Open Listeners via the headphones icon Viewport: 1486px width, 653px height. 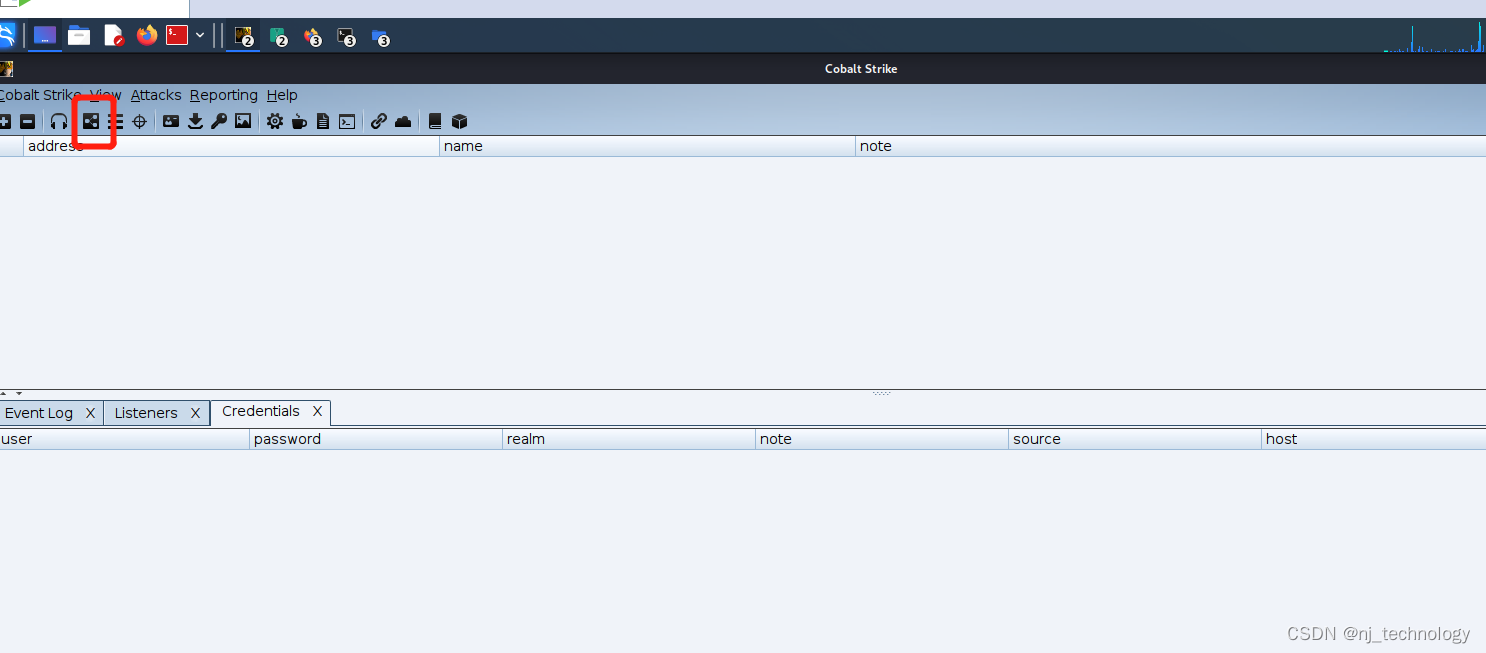click(59, 122)
